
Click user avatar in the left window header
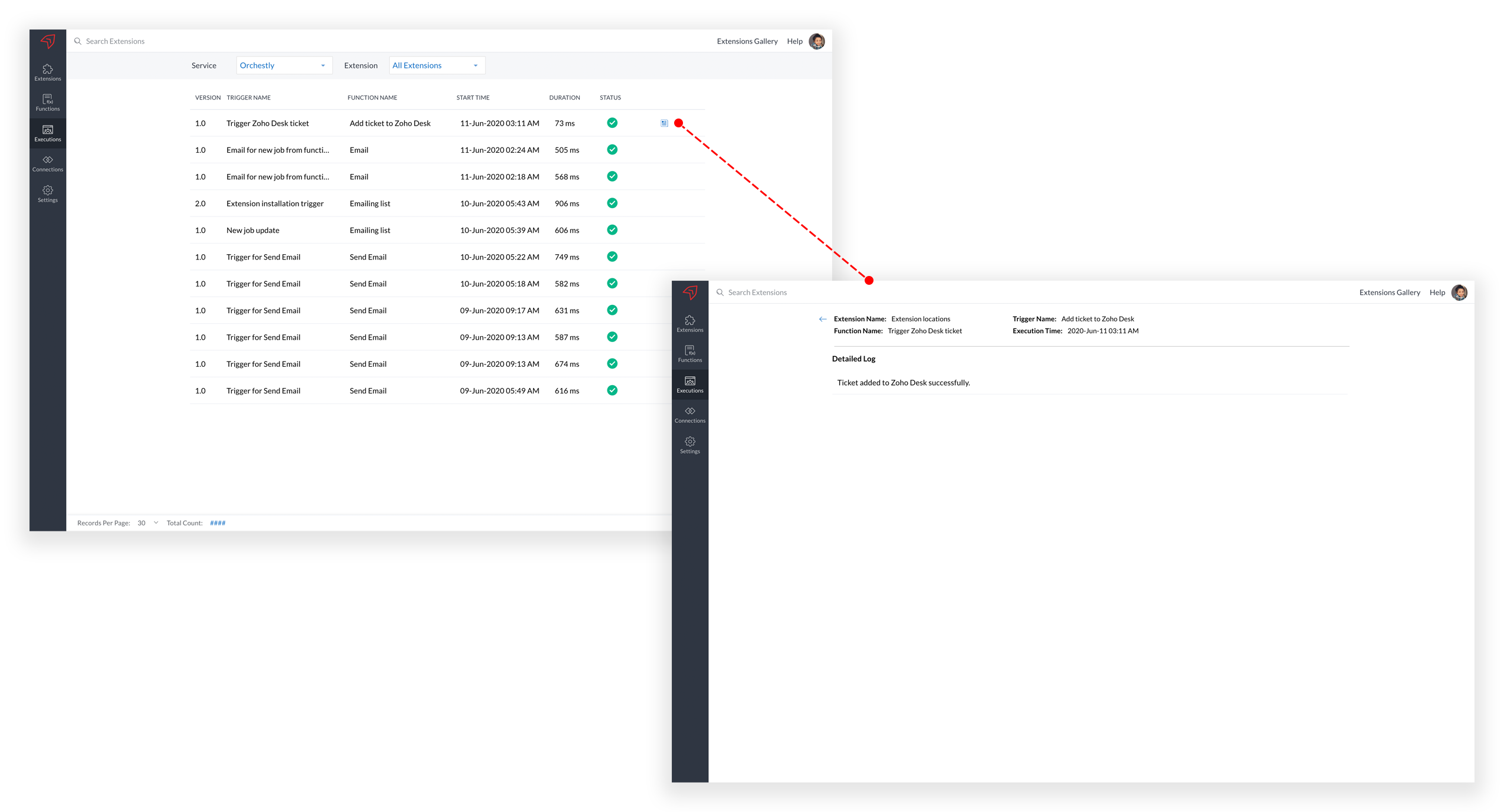click(817, 41)
